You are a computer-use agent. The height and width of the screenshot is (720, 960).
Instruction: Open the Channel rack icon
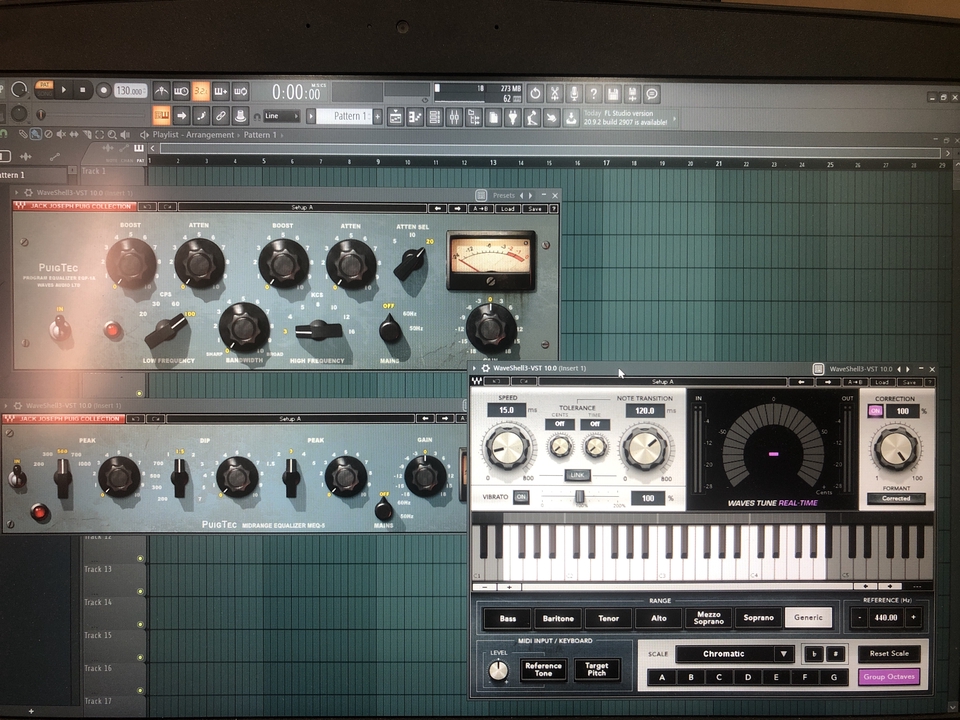pyautogui.click(x=435, y=116)
